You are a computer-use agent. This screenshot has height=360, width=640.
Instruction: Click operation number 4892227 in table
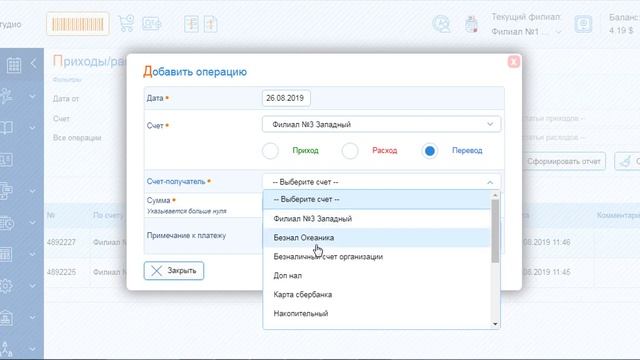(61, 242)
